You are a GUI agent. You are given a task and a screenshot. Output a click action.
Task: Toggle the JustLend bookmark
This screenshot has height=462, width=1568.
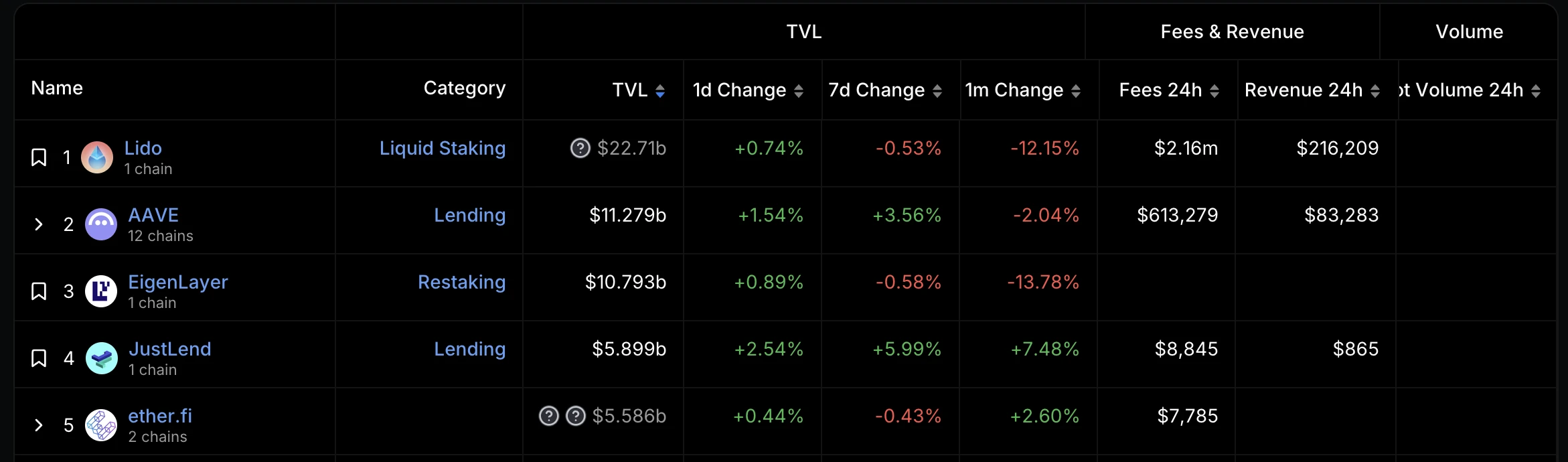point(39,358)
